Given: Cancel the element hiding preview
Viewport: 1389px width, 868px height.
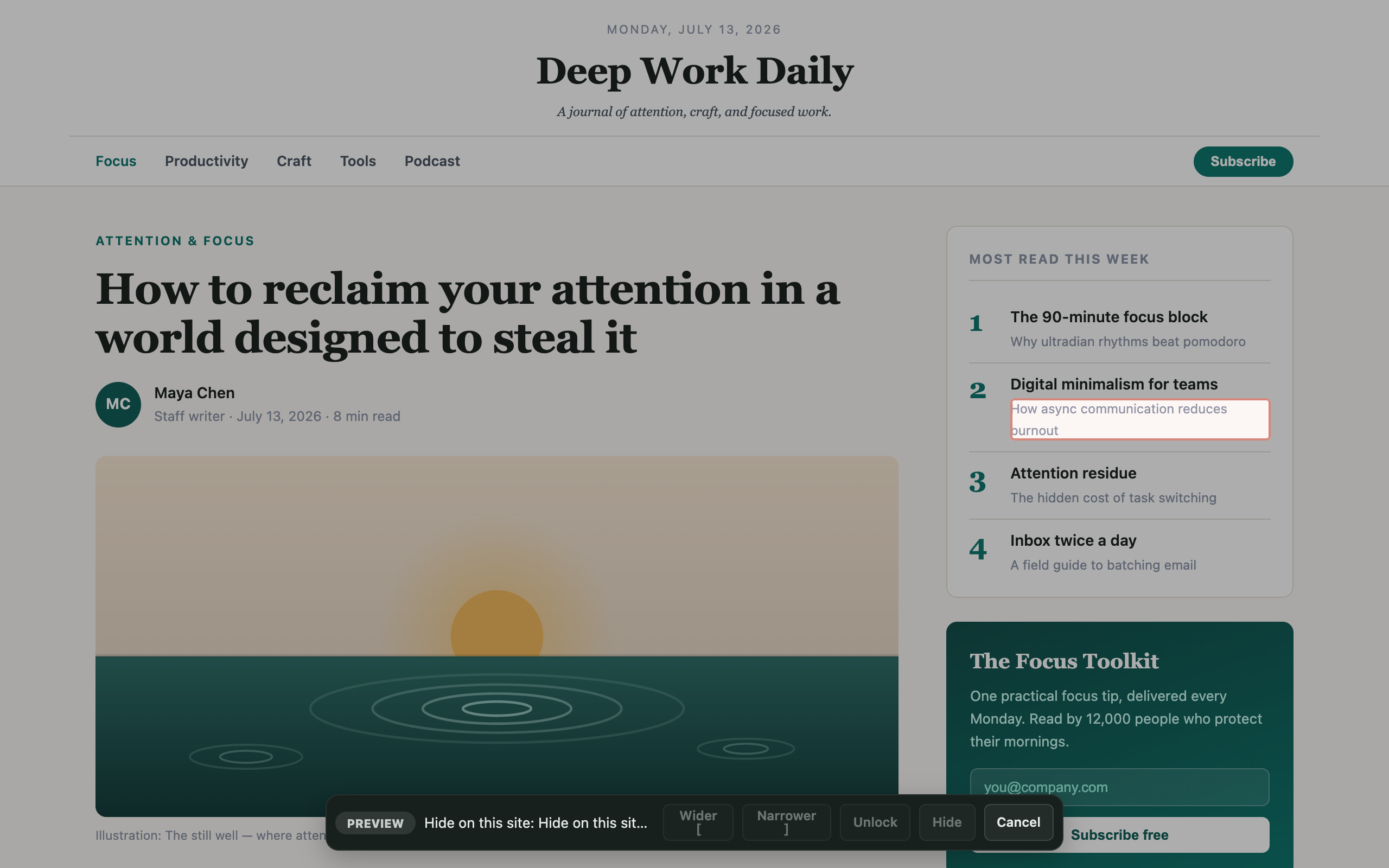Looking at the screenshot, I should pyautogui.click(x=1018, y=822).
